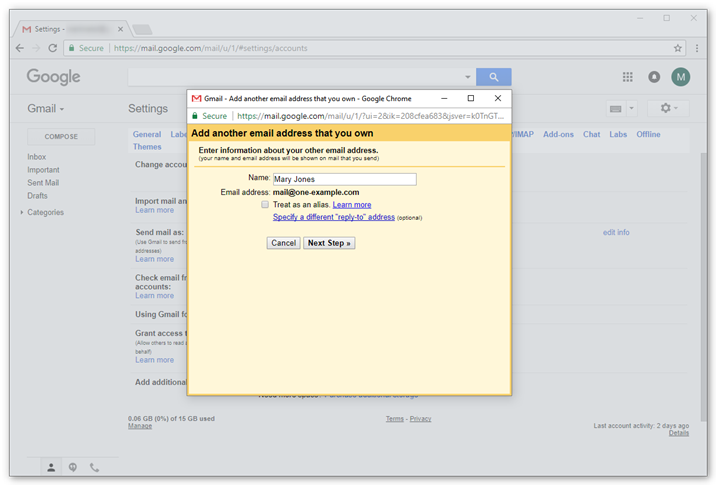Open Learn more link beside alias
Viewport: 716px width, 485px height.
(x=352, y=205)
